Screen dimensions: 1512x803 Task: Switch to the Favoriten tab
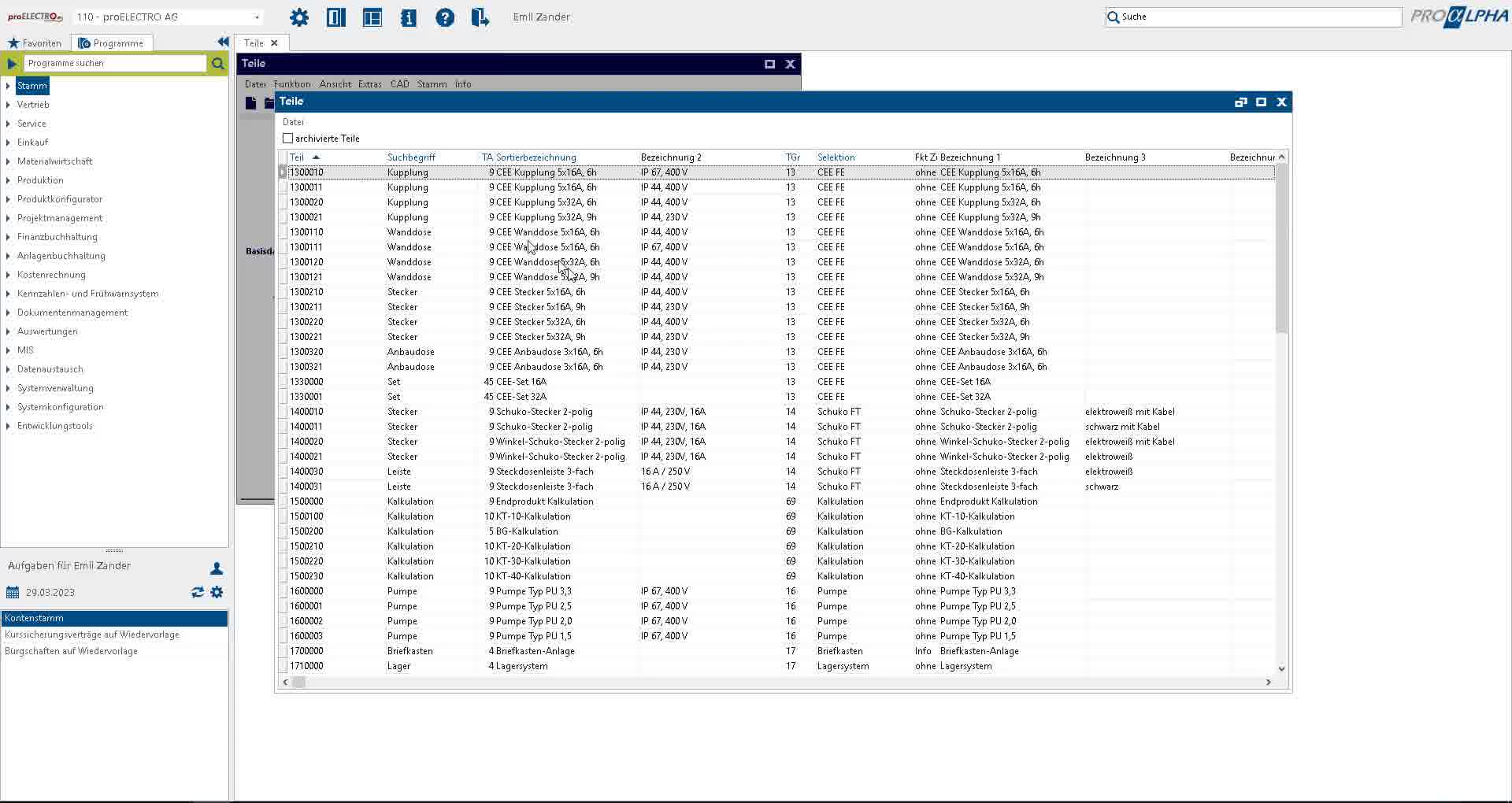[x=35, y=43]
